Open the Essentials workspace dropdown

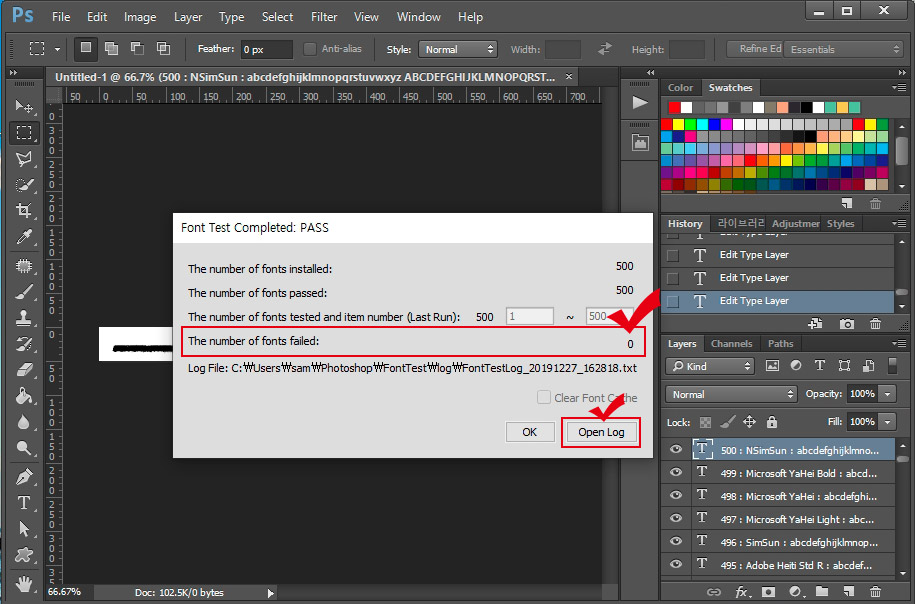click(843, 50)
